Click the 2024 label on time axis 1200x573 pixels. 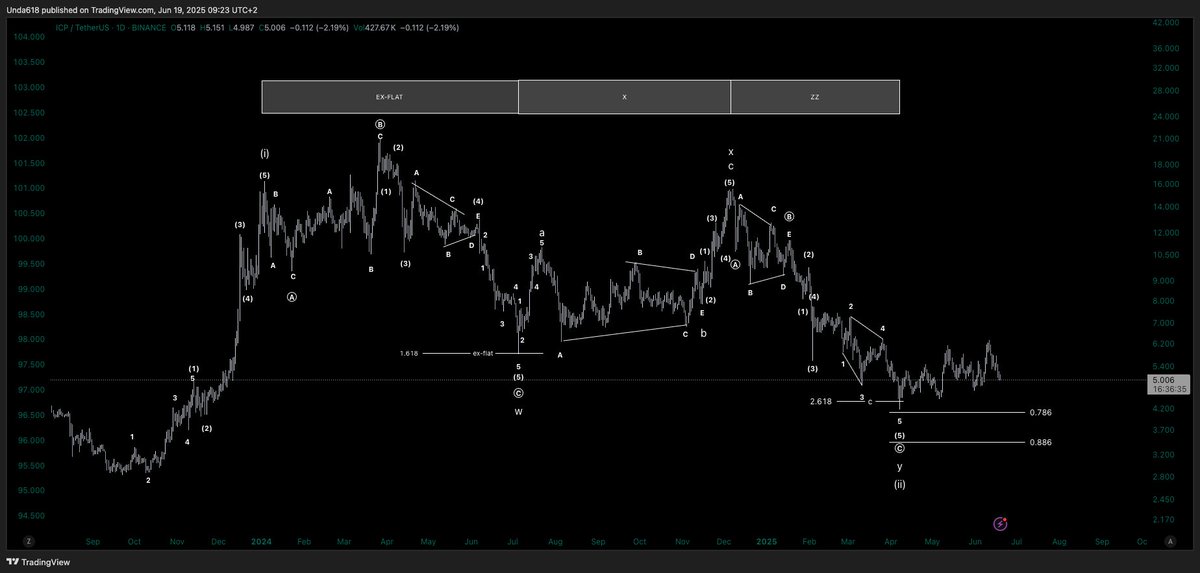coord(262,541)
